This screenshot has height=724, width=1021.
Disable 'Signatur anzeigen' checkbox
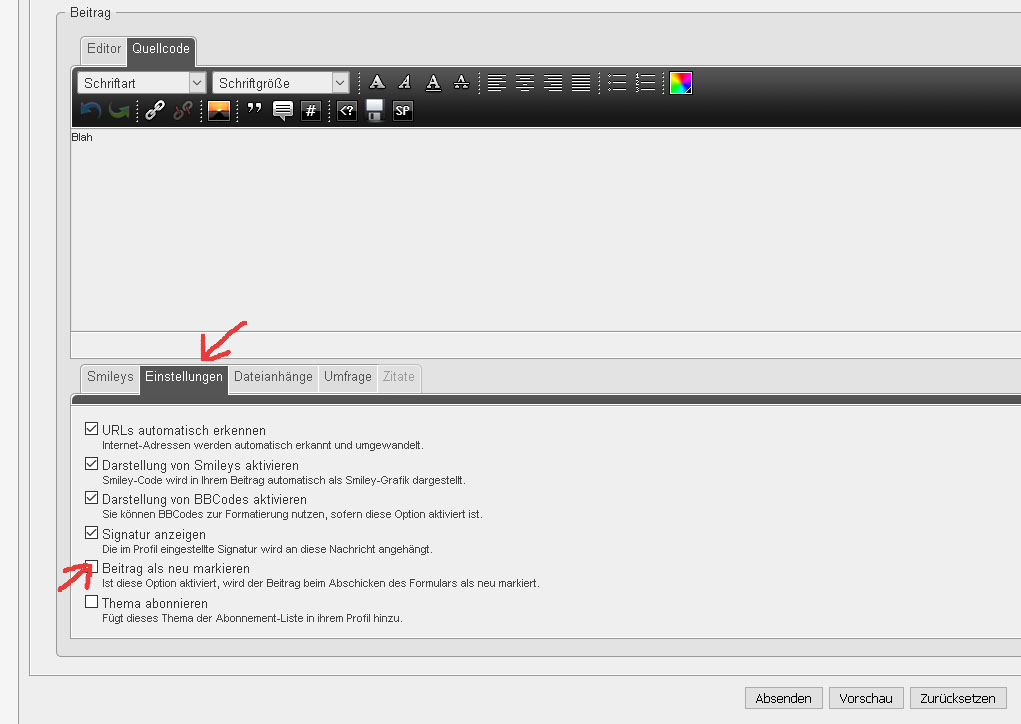(92, 534)
